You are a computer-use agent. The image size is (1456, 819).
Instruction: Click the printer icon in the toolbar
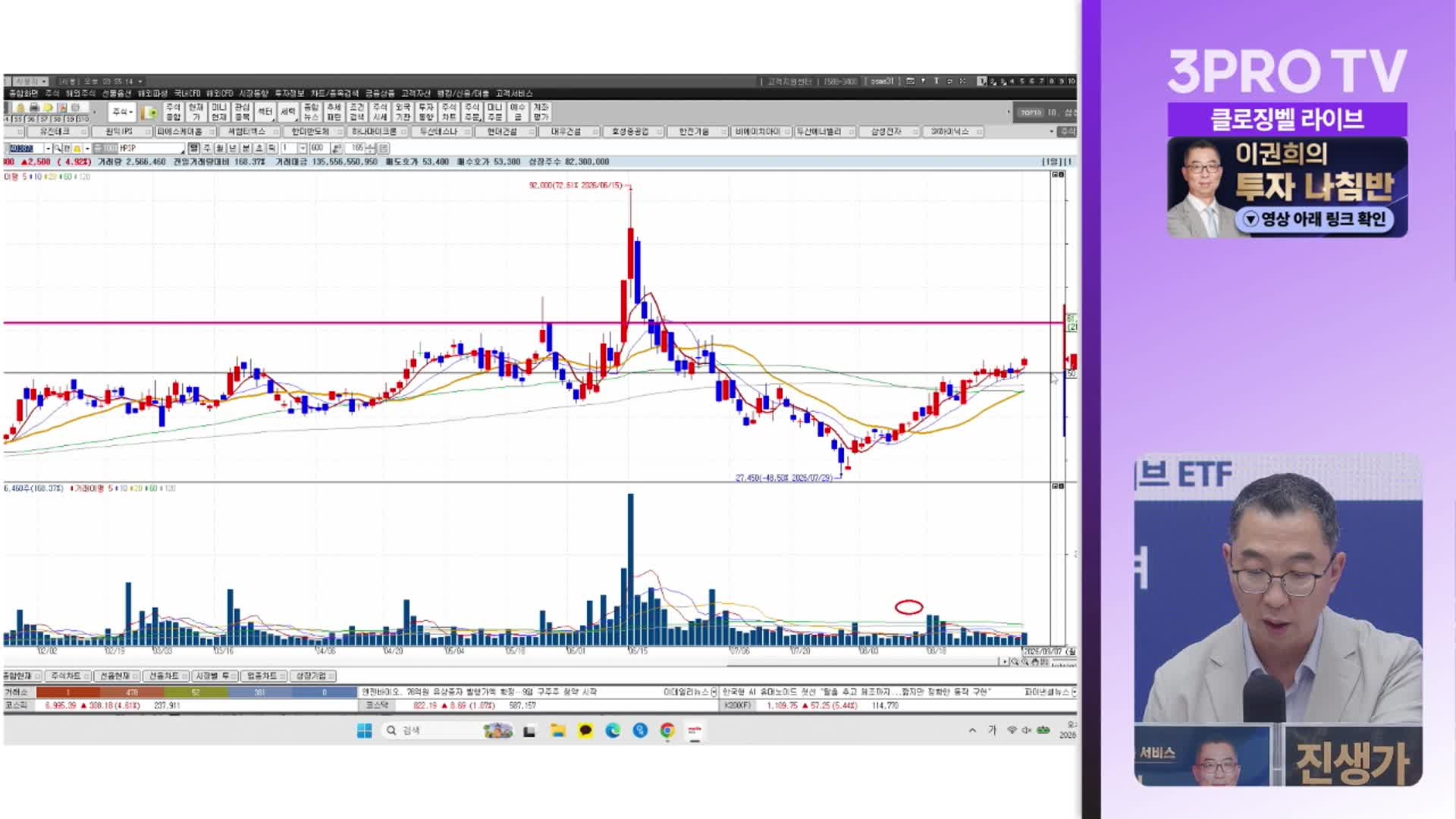pyautogui.click(x=34, y=108)
